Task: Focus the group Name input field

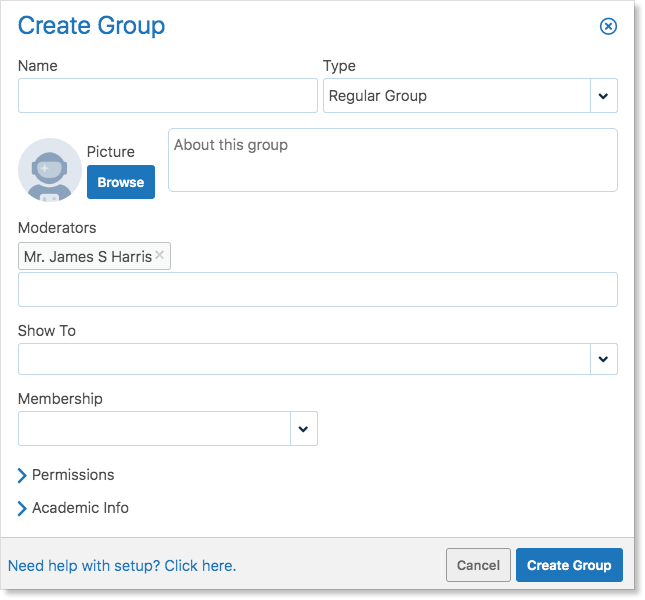Action: [168, 95]
